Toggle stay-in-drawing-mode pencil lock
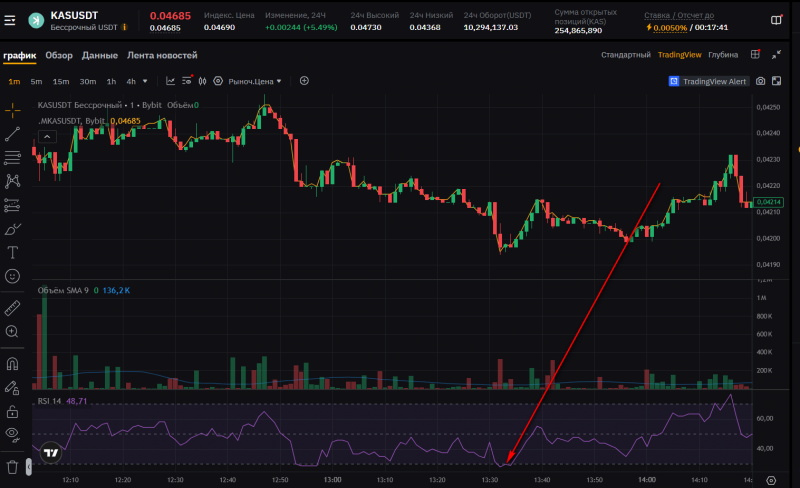 pos(12,388)
